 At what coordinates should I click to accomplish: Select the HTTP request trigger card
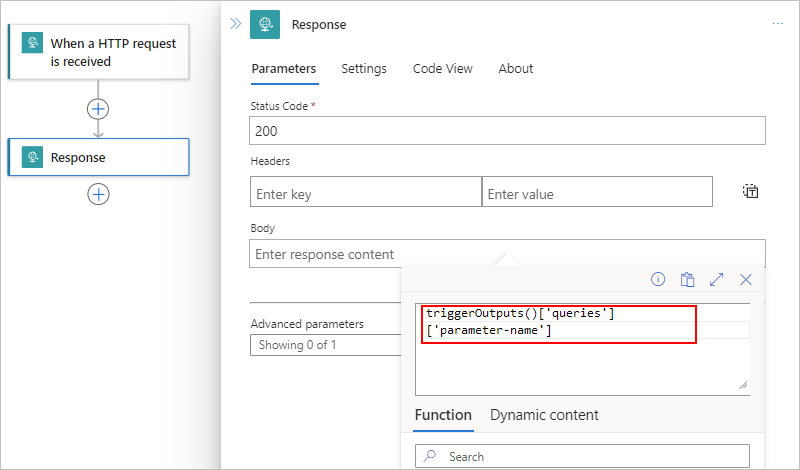click(98, 52)
